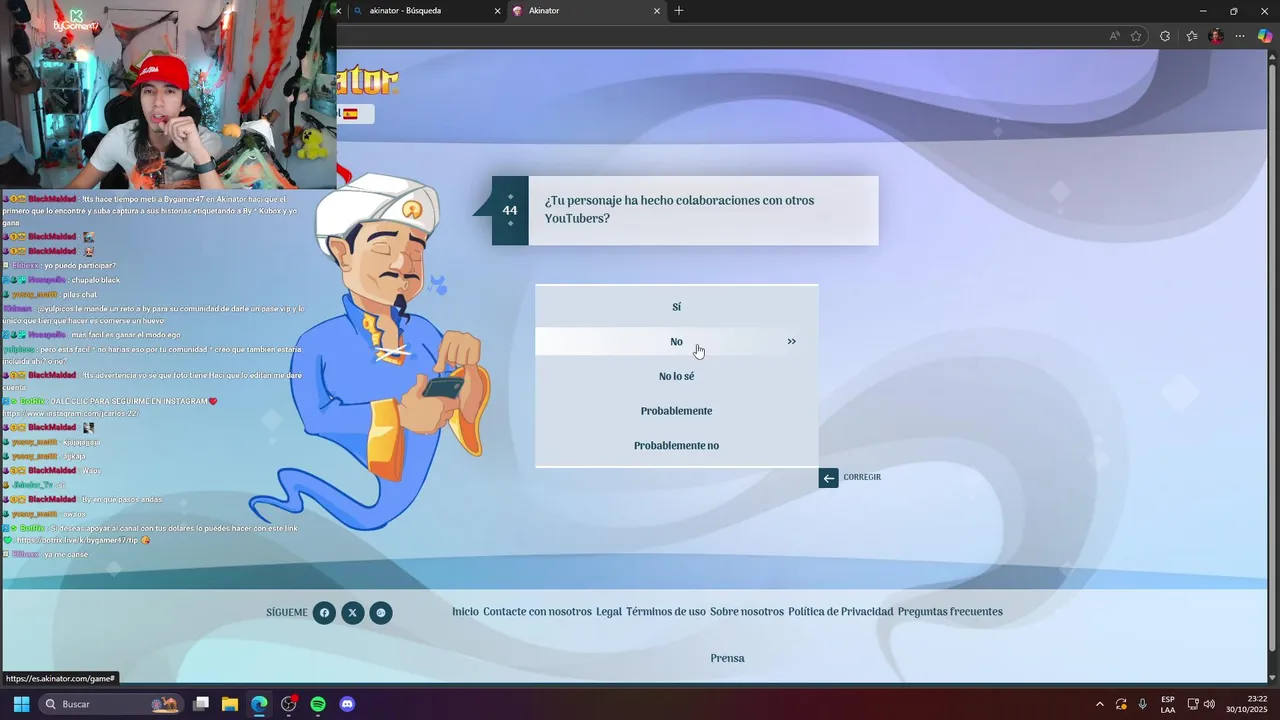Open Edge settings and more menu

(x=1240, y=36)
